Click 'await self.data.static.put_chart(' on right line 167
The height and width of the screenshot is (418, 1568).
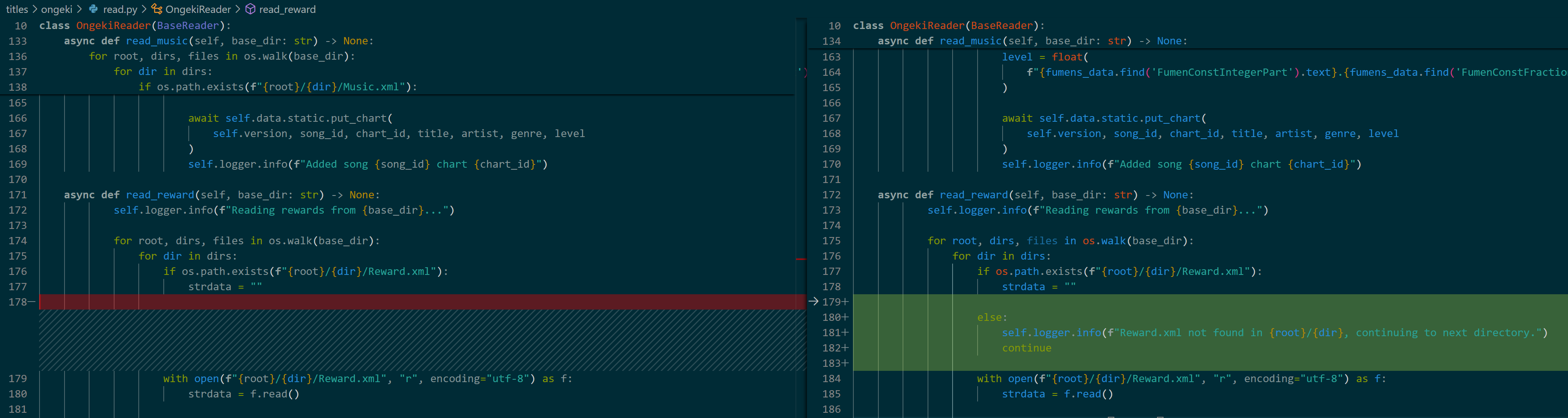[1104, 118]
